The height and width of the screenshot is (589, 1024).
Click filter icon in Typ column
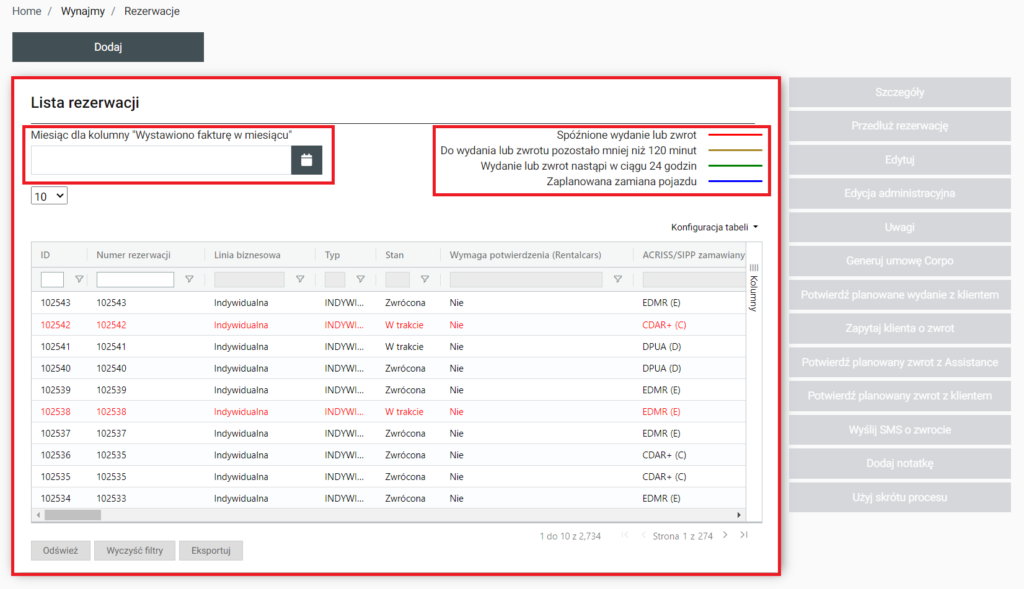coord(360,280)
